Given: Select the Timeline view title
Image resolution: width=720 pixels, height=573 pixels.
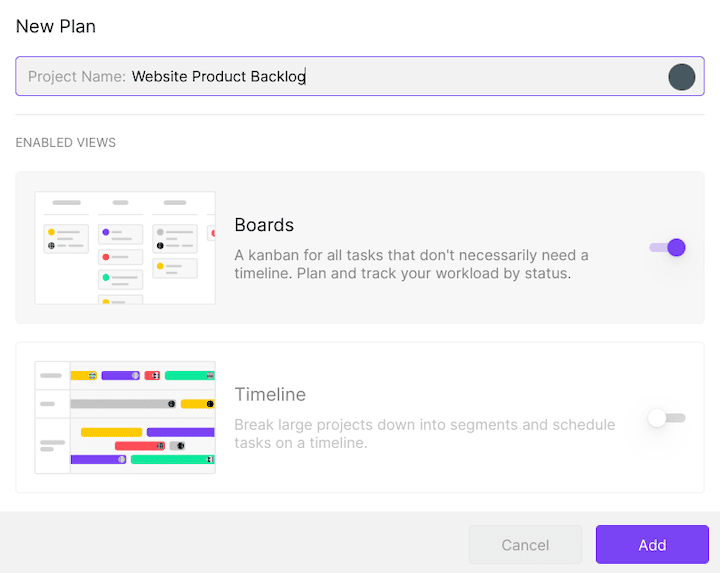Looking at the screenshot, I should click(x=270, y=394).
